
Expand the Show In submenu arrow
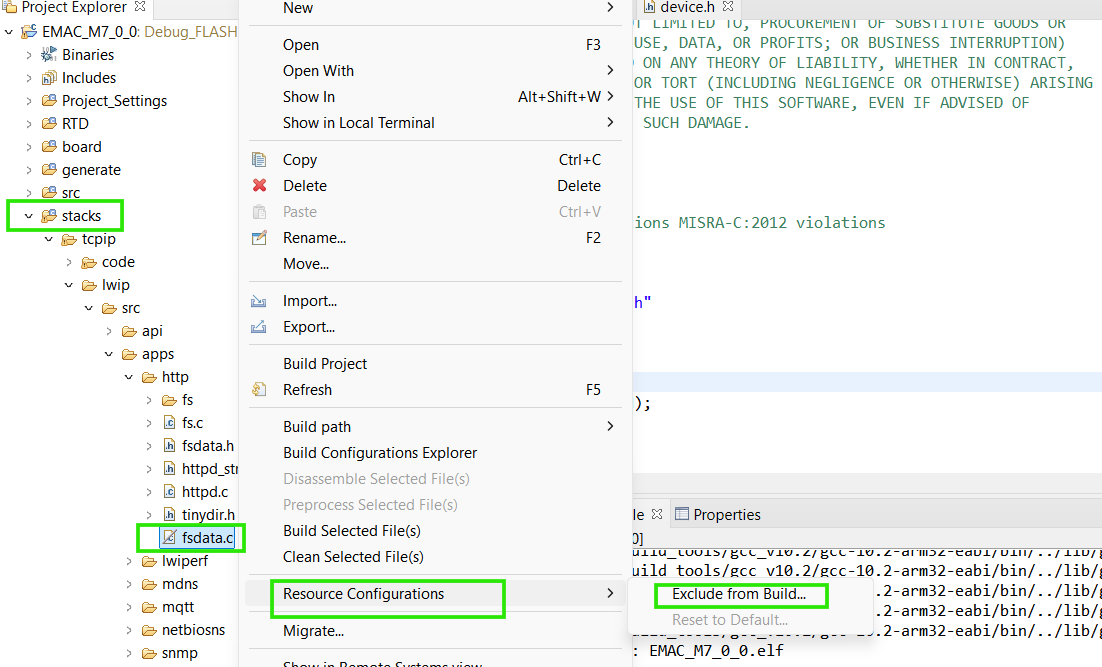tap(610, 96)
